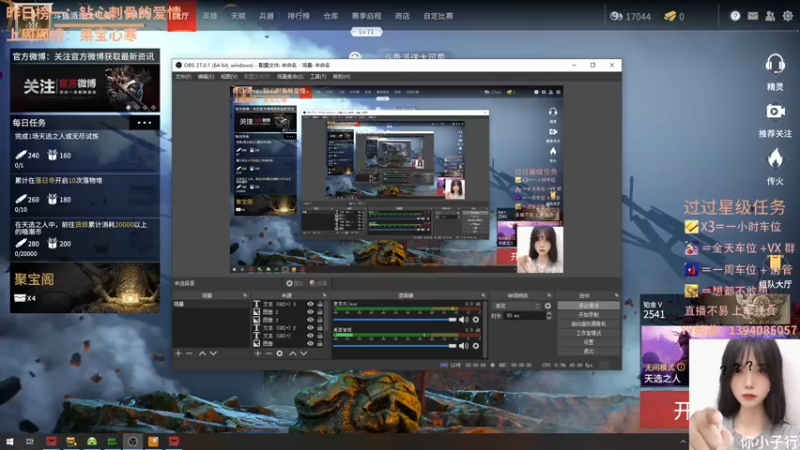This screenshot has width=800, height=450.
Task: Remove the scene with the minus icon
Action: [189, 353]
